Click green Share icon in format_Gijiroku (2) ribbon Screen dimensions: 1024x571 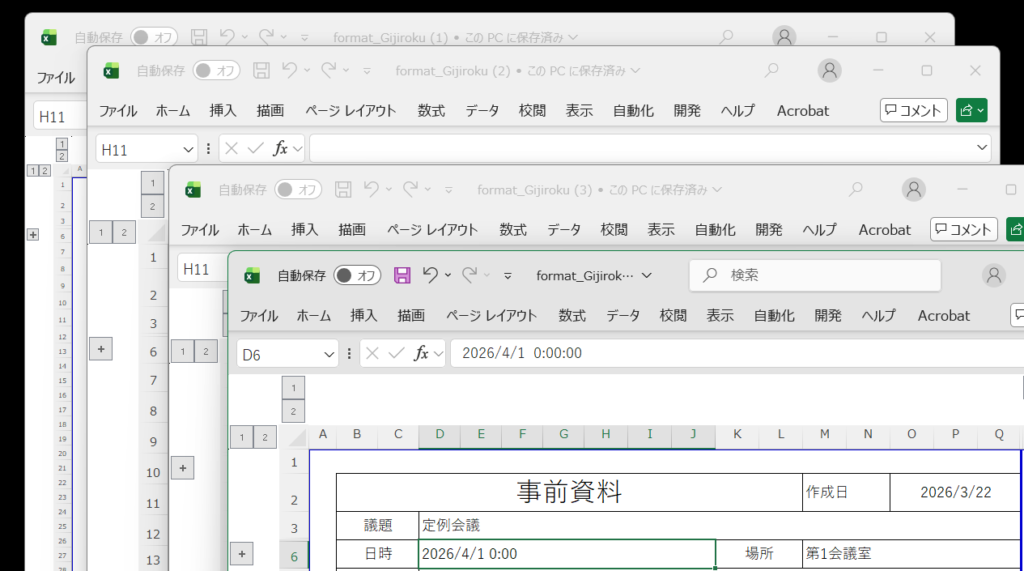coord(971,110)
